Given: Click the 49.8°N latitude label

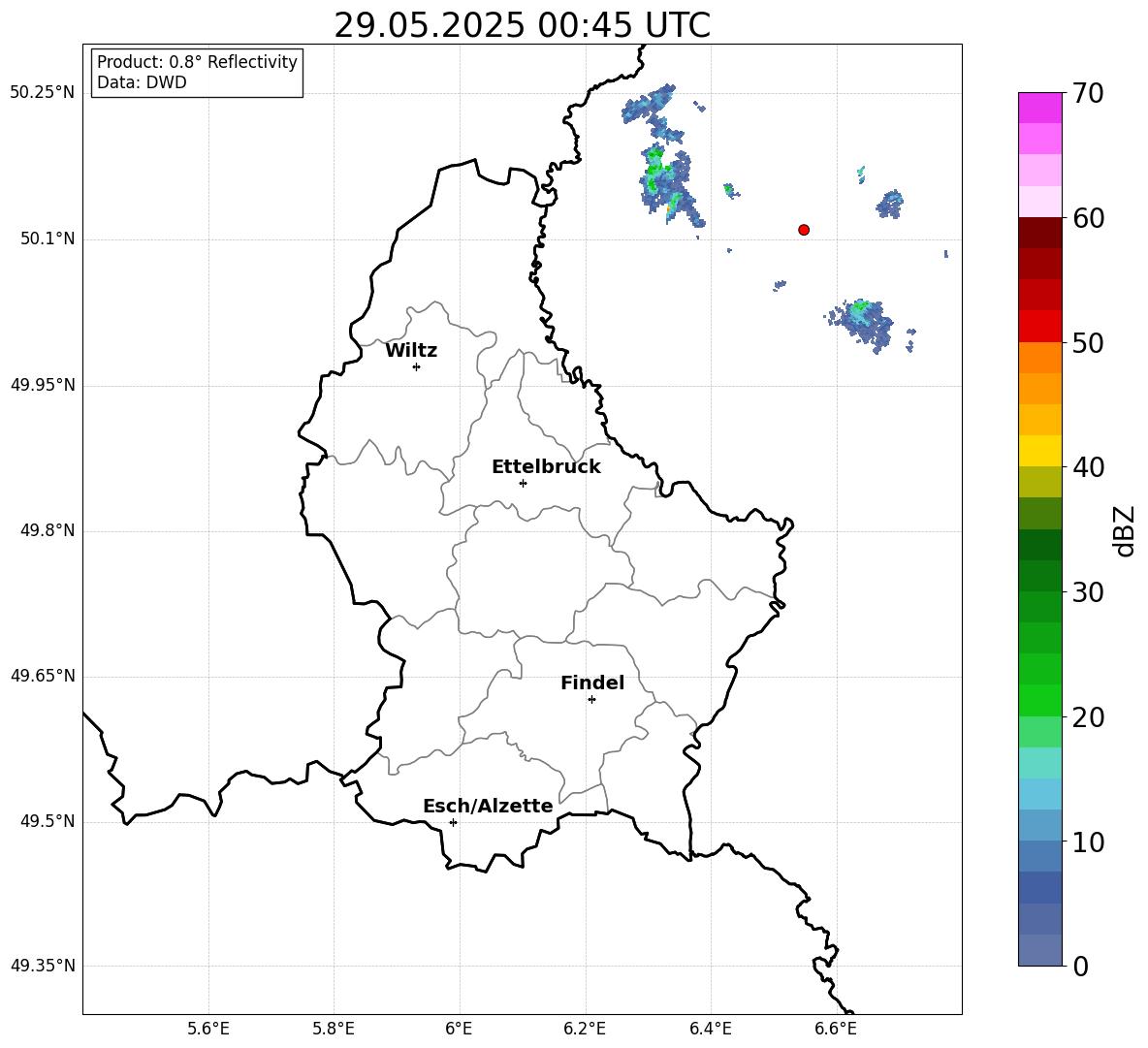Looking at the screenshot, I should click(x=48, y=530).
